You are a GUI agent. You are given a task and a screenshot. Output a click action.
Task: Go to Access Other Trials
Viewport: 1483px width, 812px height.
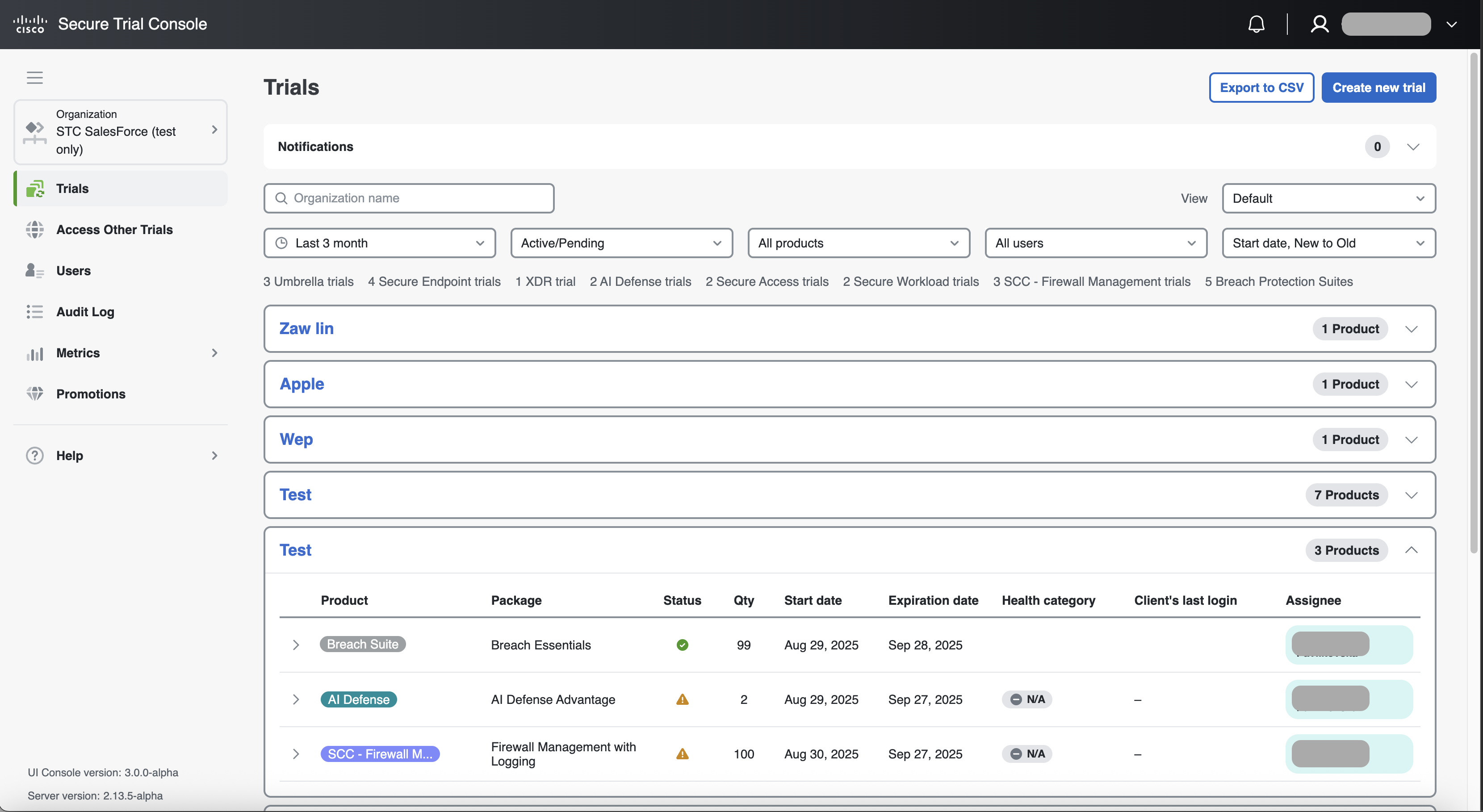(114, 230)
